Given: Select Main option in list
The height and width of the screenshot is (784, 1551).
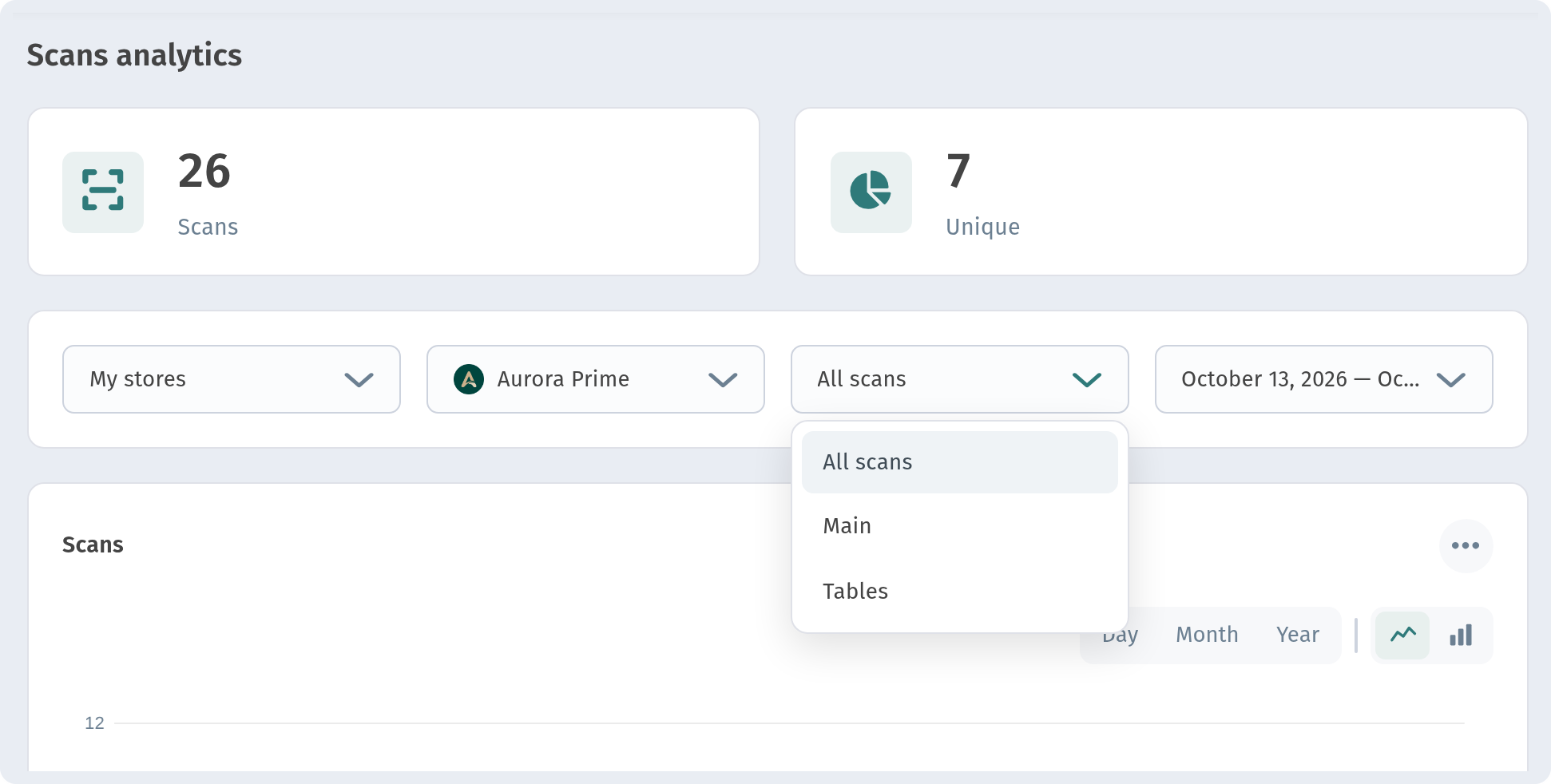Looking at the screenshot, I should [960, 526].
